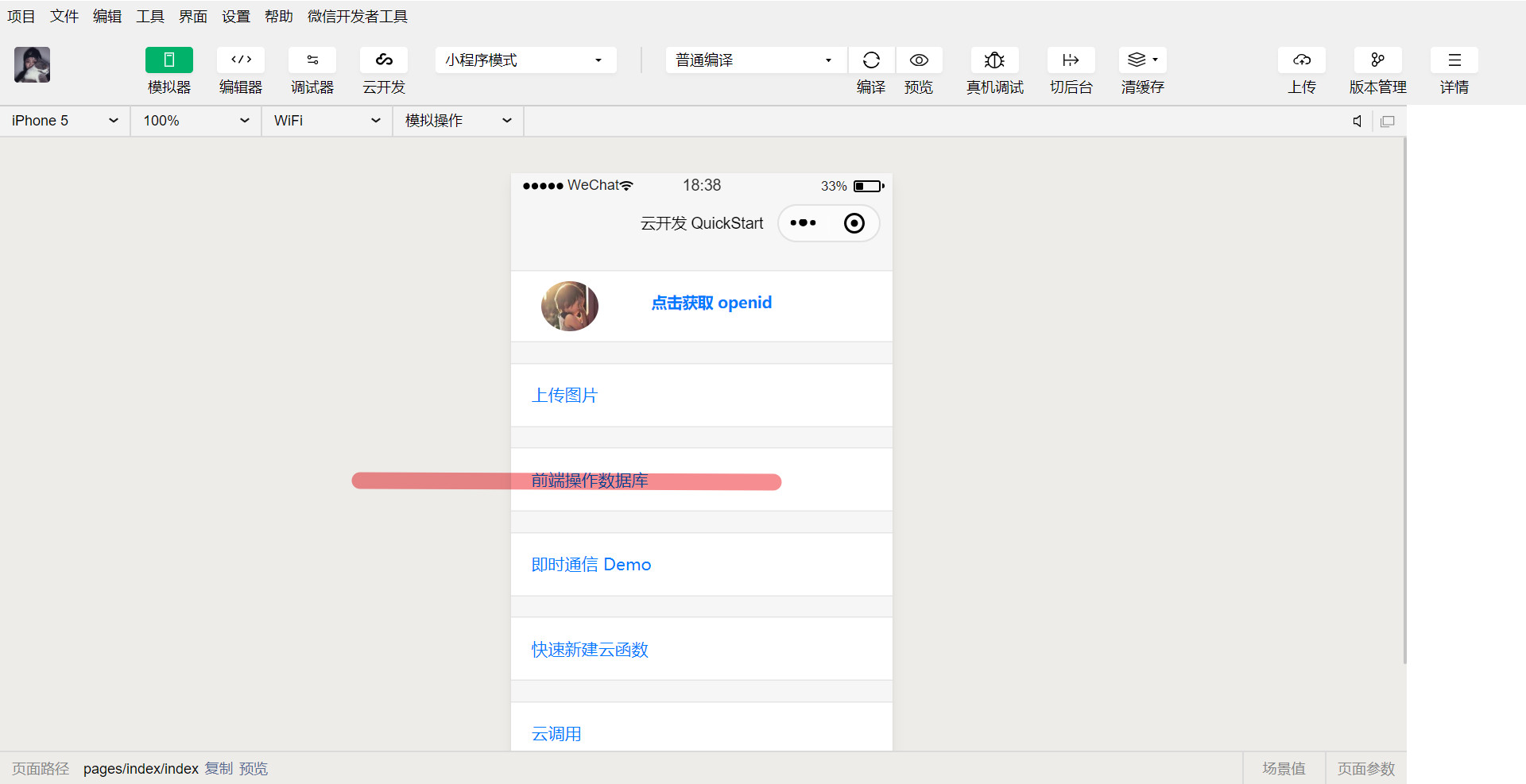Toggle the editor (编辑器) panel
Screen dimensions: 1526x784
click(x=240, y=60)
